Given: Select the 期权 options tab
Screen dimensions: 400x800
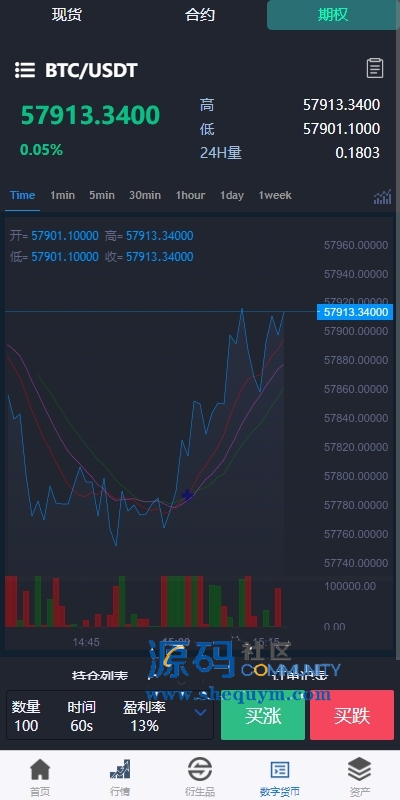Looking at the screenshot, I should click(x=333, y=15).
